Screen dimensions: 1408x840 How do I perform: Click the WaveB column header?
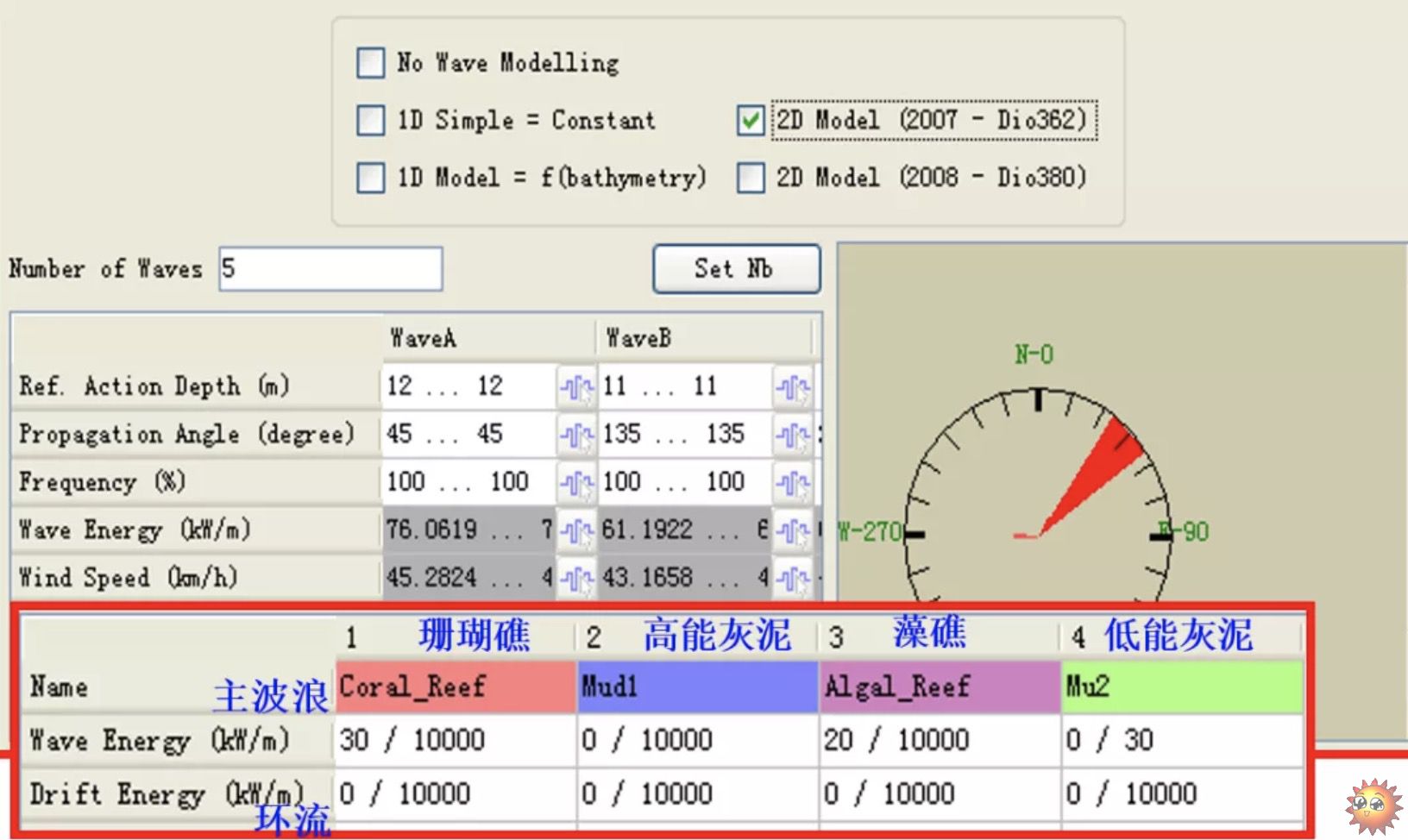pyautogui.click(x=704, y=338)
